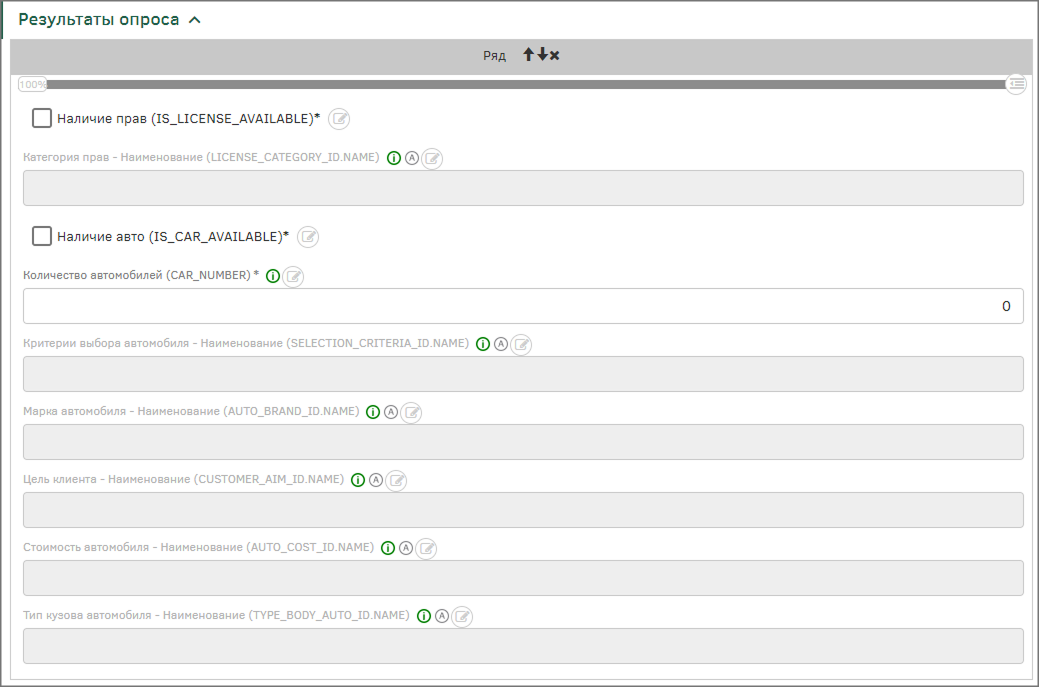Delete row with the X icon
Screen dimensions: 1039x687
click(x=555, y=55)
